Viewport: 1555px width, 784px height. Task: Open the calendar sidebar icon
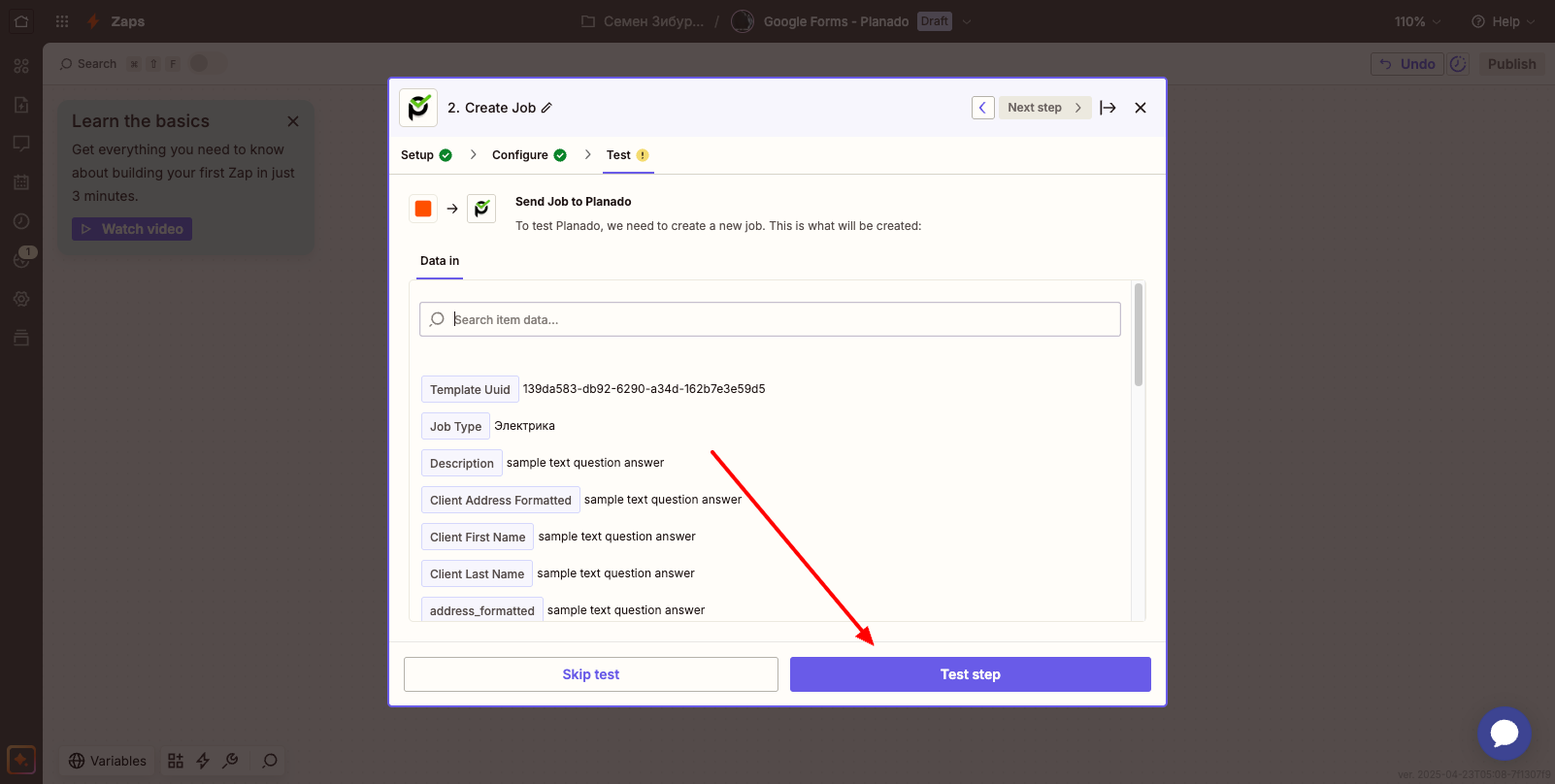click(21, 182)
